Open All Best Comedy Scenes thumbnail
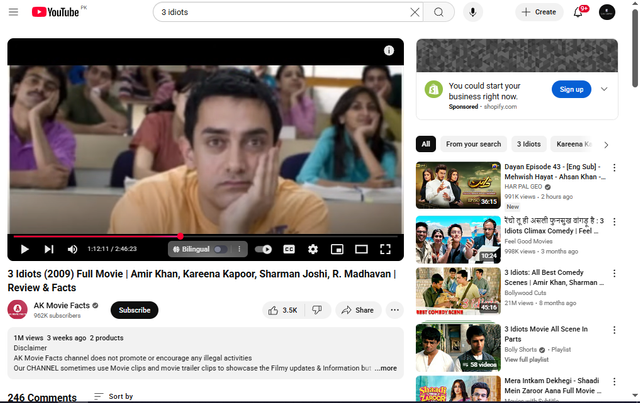Image resolution: width=640 pixels, height=403 pixels. [458, 291]
